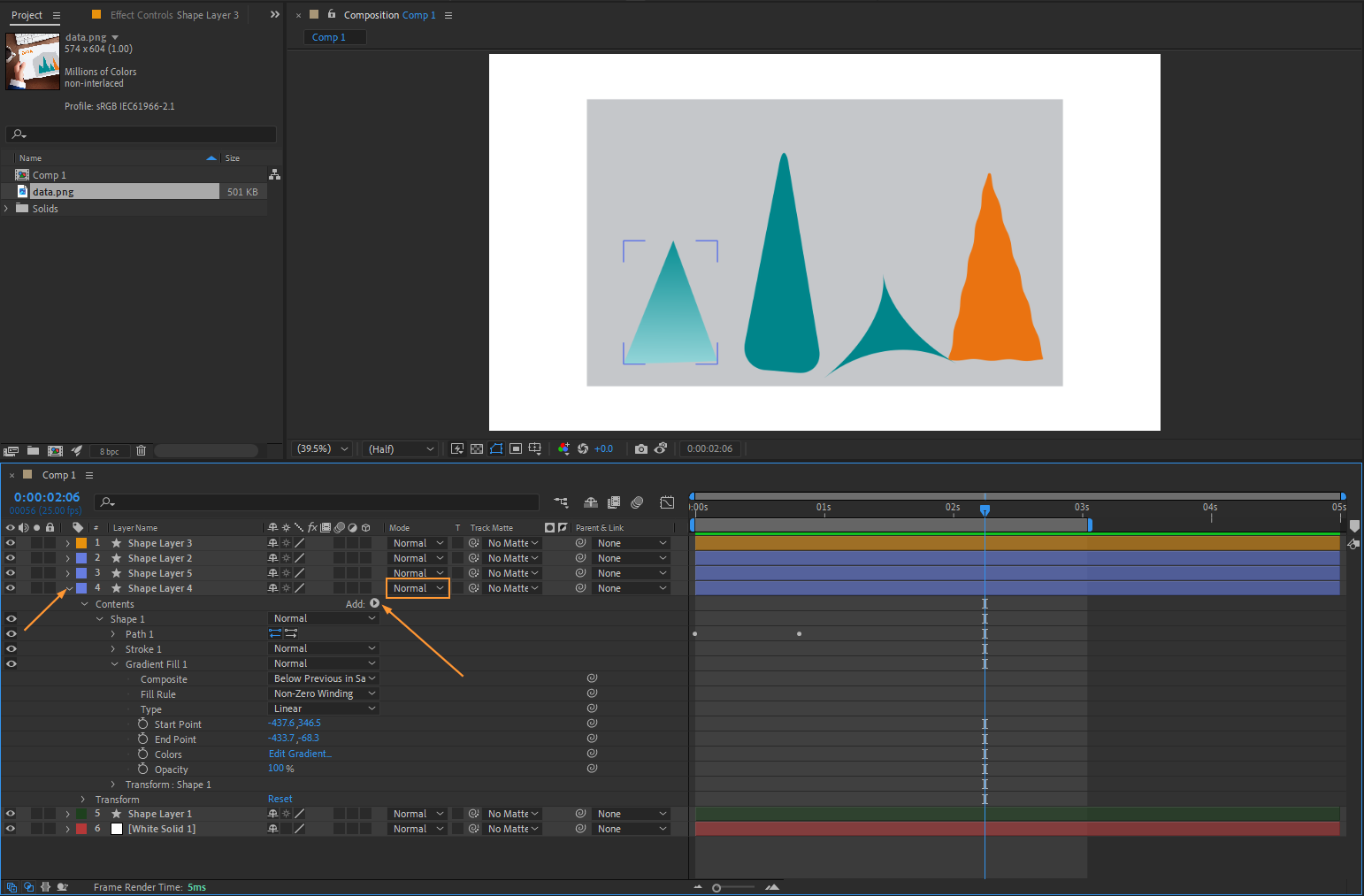
Task: Take a snapshot with the camera icon
Action: tap(641, 449)
